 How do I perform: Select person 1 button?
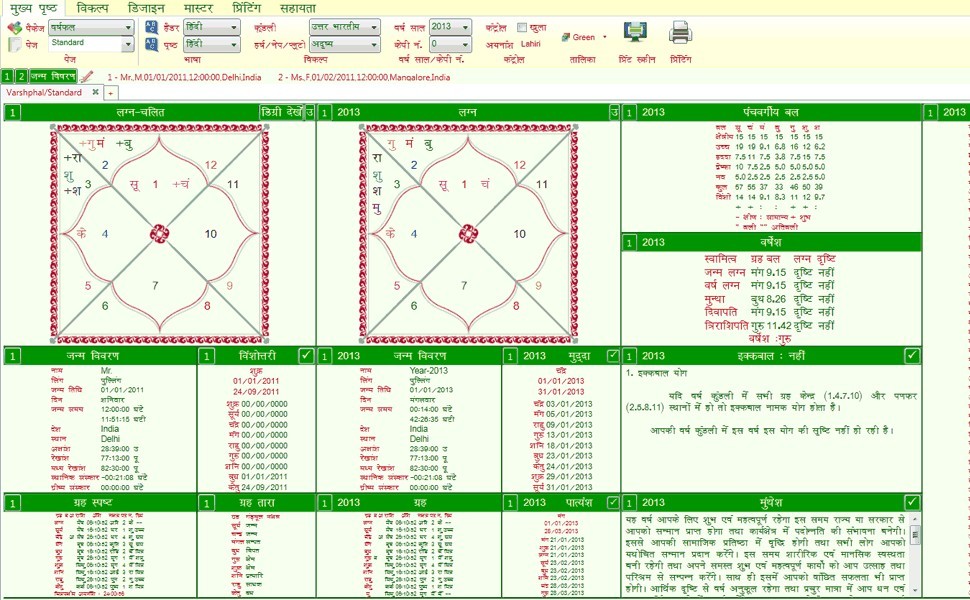click(x=7, y=76)
